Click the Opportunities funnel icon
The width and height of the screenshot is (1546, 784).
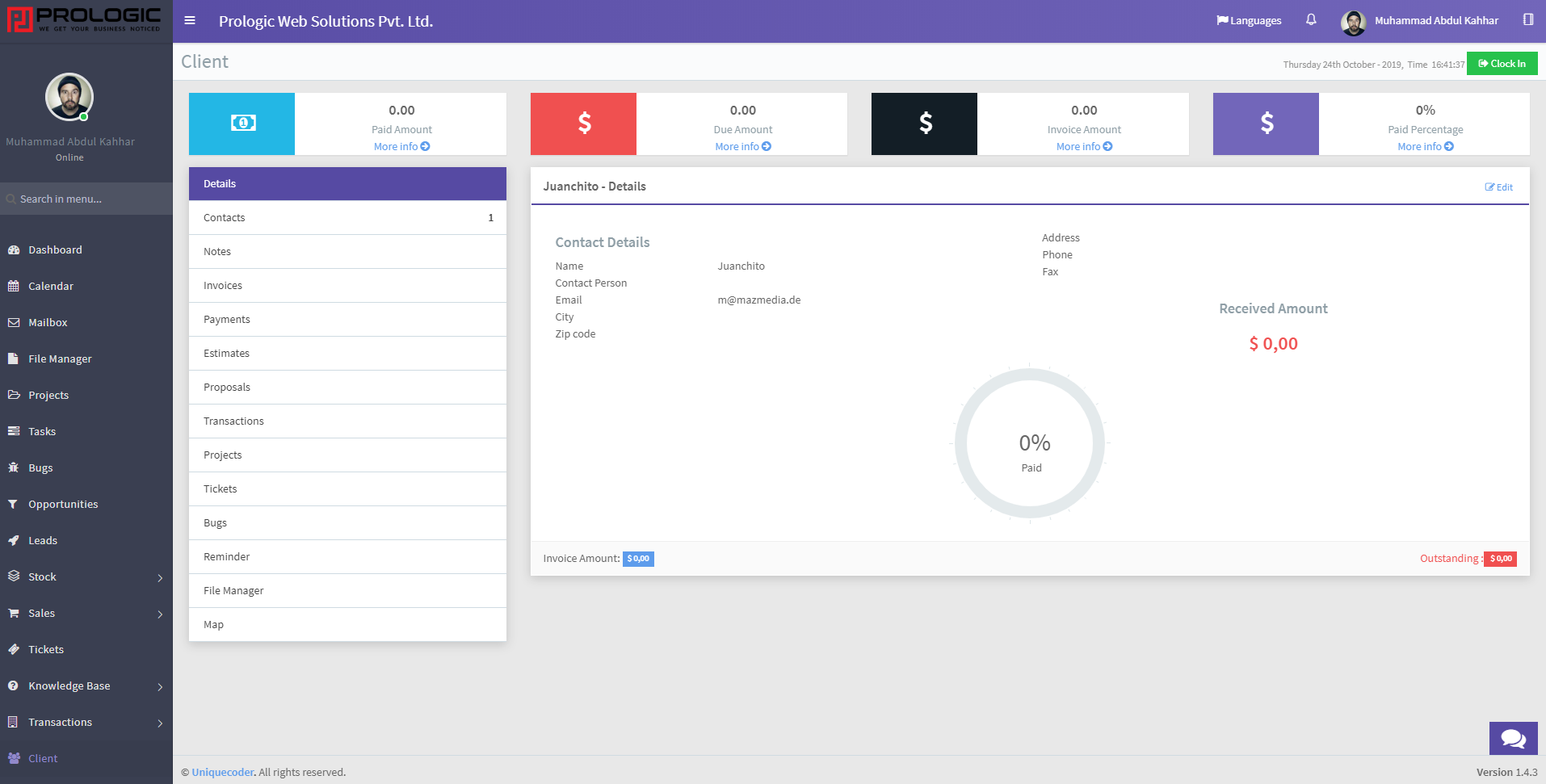13,505
